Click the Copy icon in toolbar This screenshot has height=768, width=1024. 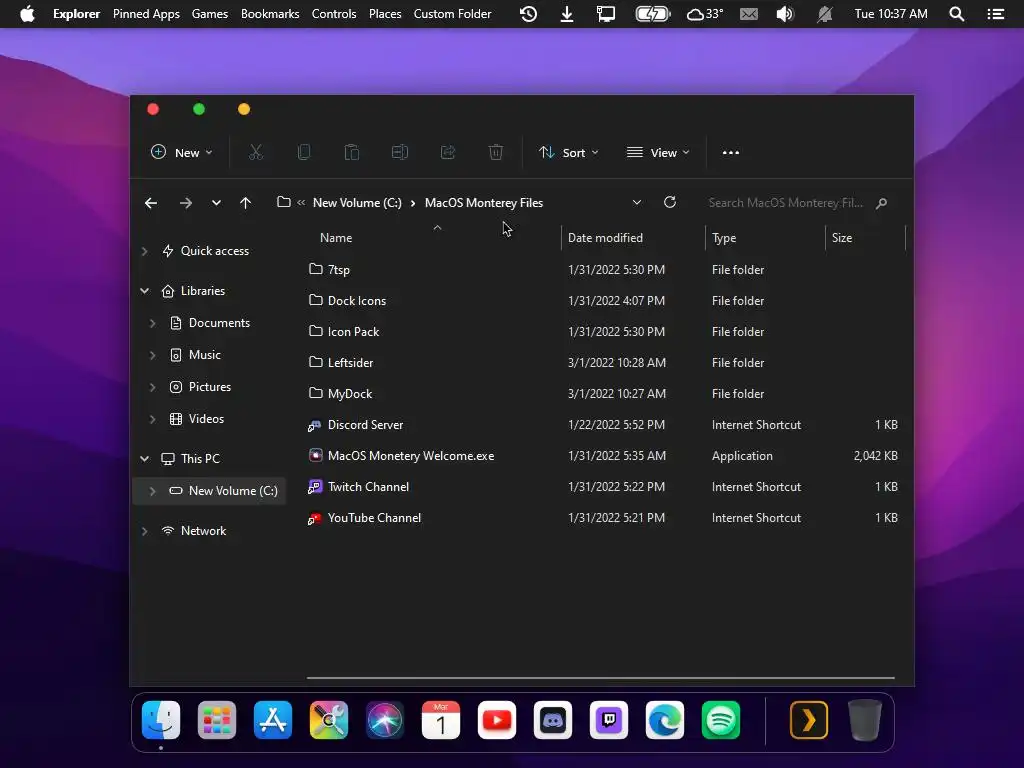tap(304, 152)
